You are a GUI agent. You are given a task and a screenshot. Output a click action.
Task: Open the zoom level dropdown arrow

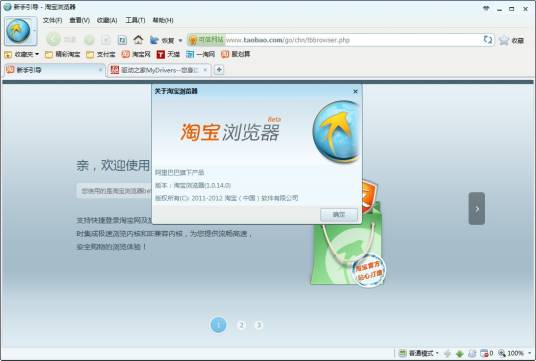click(530, 353)
